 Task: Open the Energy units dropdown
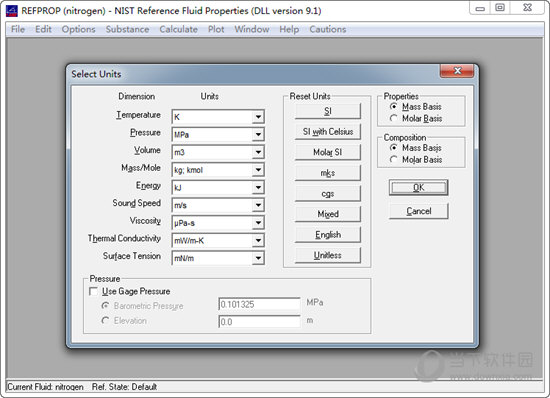point(258,188)
